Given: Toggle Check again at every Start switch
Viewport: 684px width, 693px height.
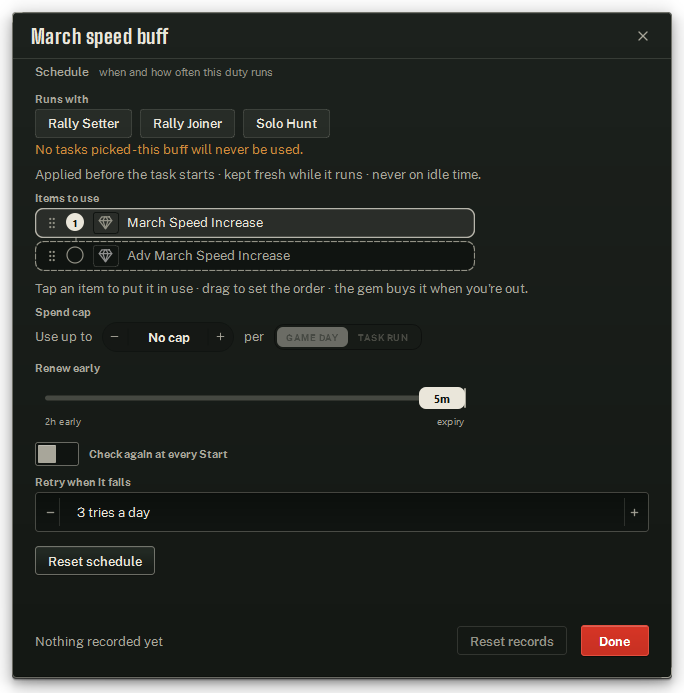Looking at the screenshot, I should 57,454.
